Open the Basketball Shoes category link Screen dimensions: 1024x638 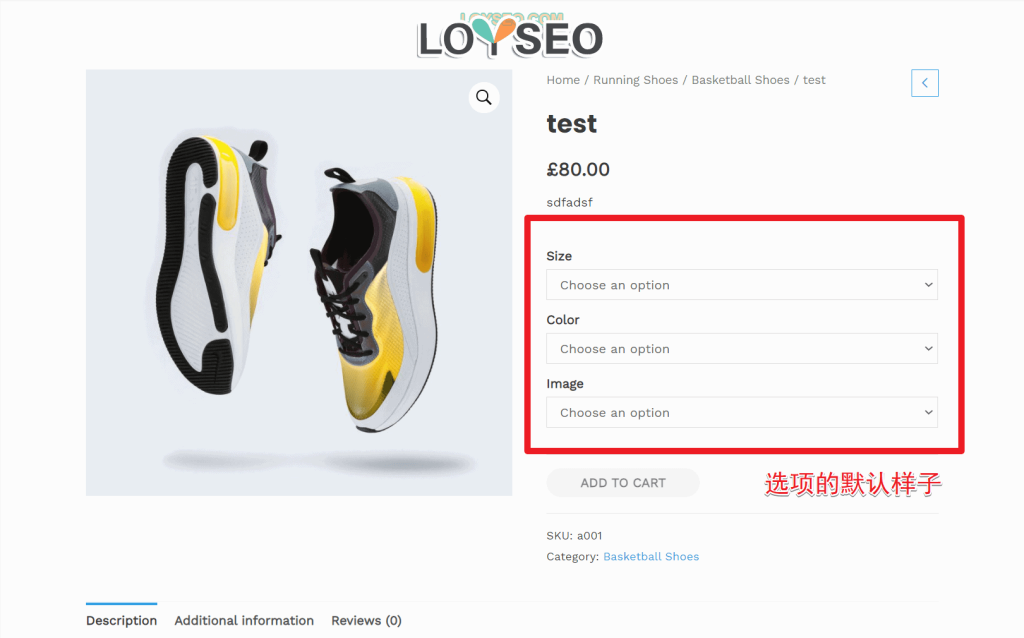pos(651,557)
